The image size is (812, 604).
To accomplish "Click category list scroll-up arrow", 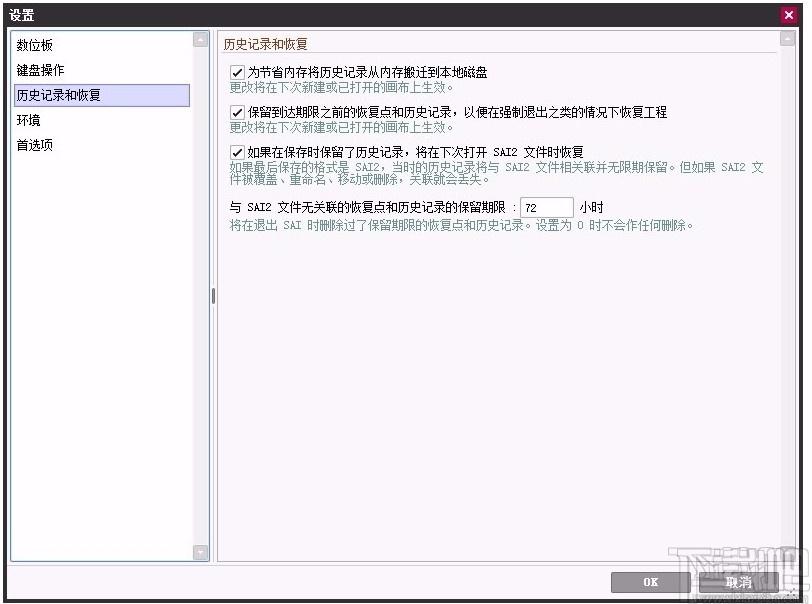I will [200, 40].
